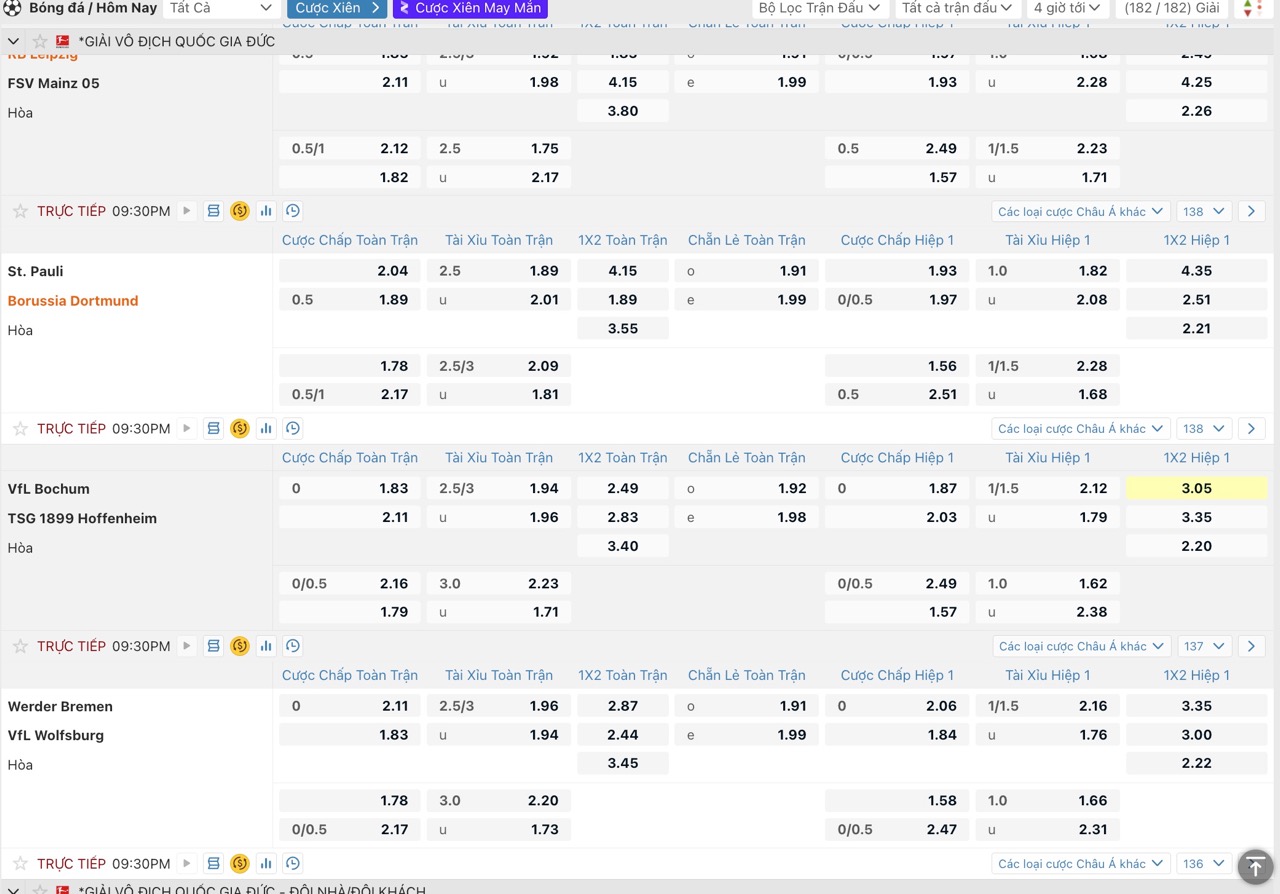Expand the 138 dropdown above VfL Bochum table
Image resolution: width=1280 pixels, height=894 pixels.
pyautogui.click(x=1203, y=429)
